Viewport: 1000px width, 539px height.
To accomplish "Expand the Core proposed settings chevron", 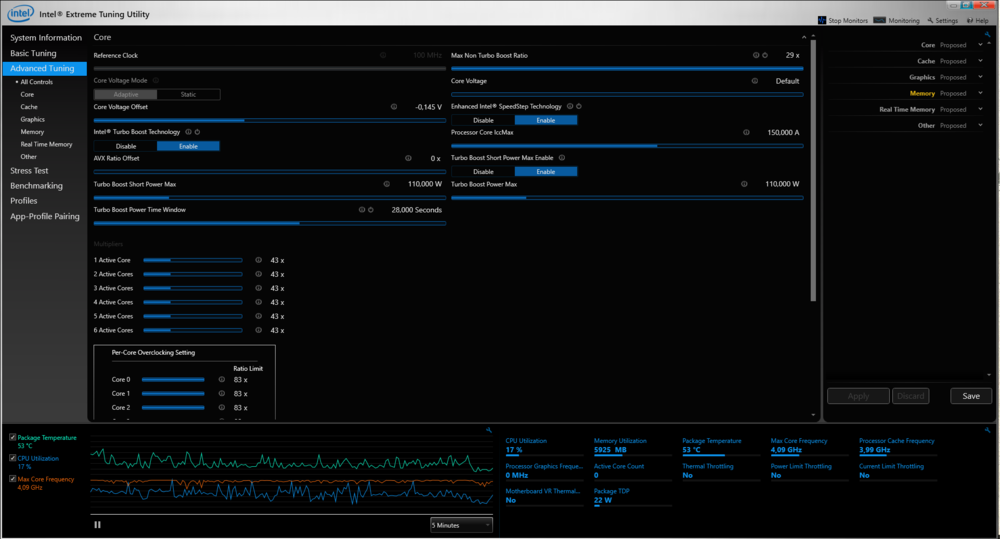I will pos(981,45).
